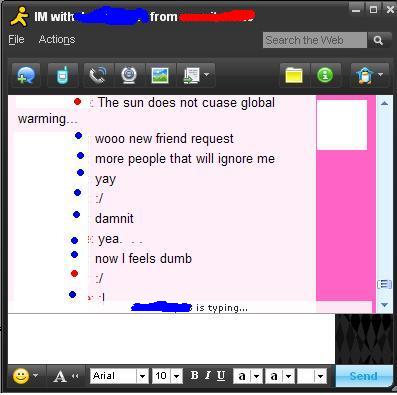Viewport: 397px width, 395px height.
Task: Open the second color dropdown arrow
Action: (x=289, y=376)
